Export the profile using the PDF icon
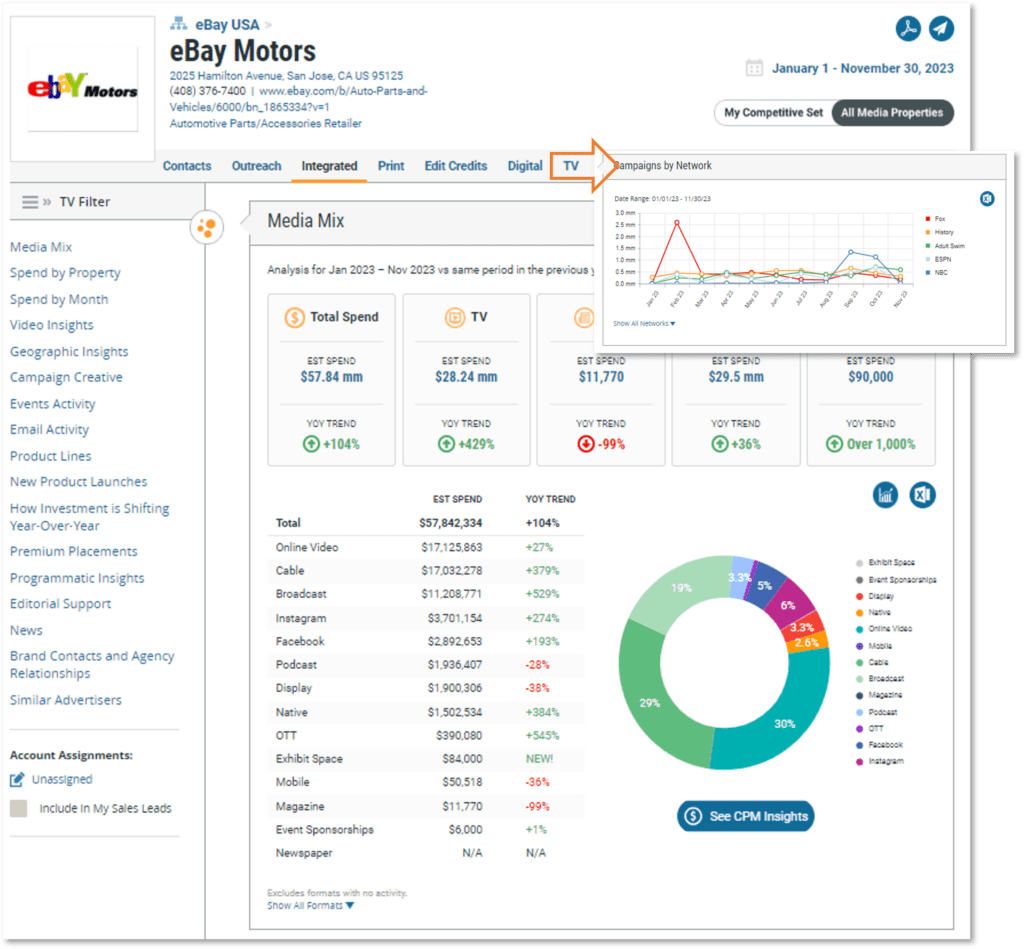The height and width of the screenshot is (949, 1024). (908, 29)
